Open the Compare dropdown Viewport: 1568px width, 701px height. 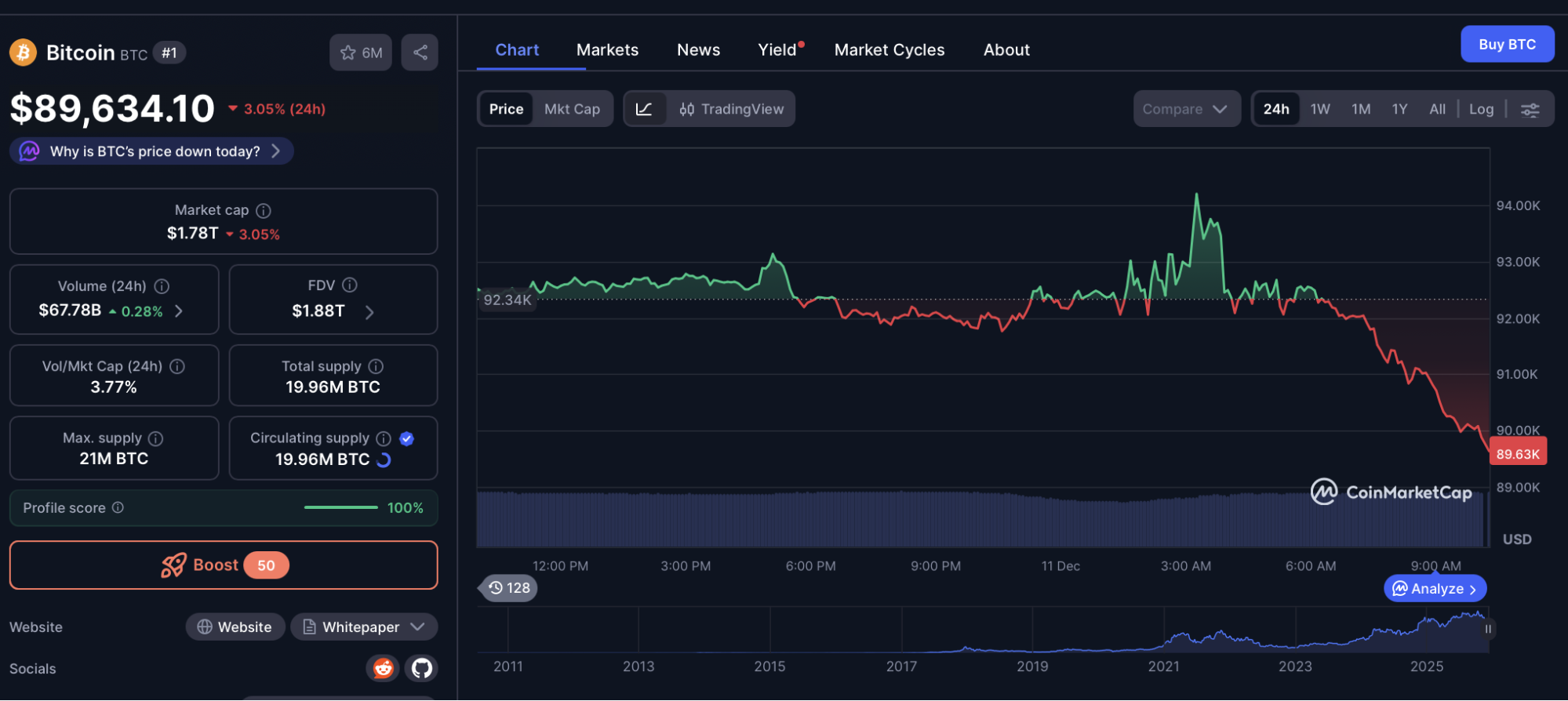pyautogui.click(x=1185, y=109)
